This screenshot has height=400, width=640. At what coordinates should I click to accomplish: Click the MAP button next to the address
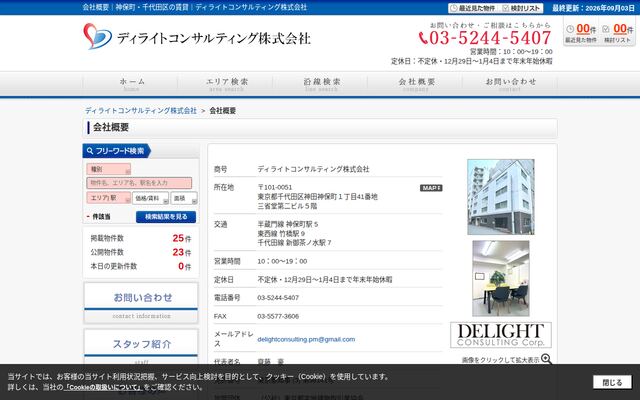(431, 188)
